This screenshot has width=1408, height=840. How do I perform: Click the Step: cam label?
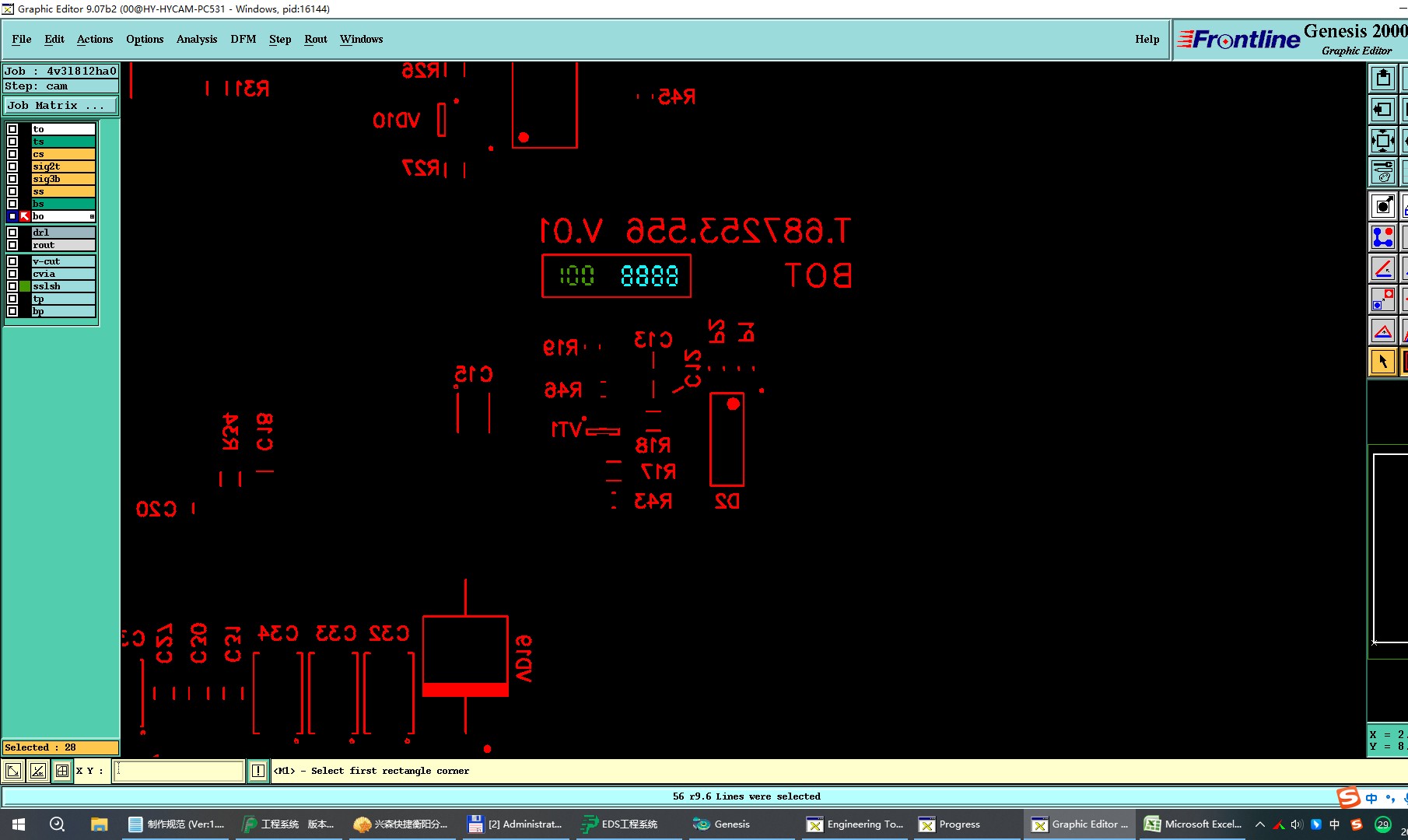tap(61, 86)
